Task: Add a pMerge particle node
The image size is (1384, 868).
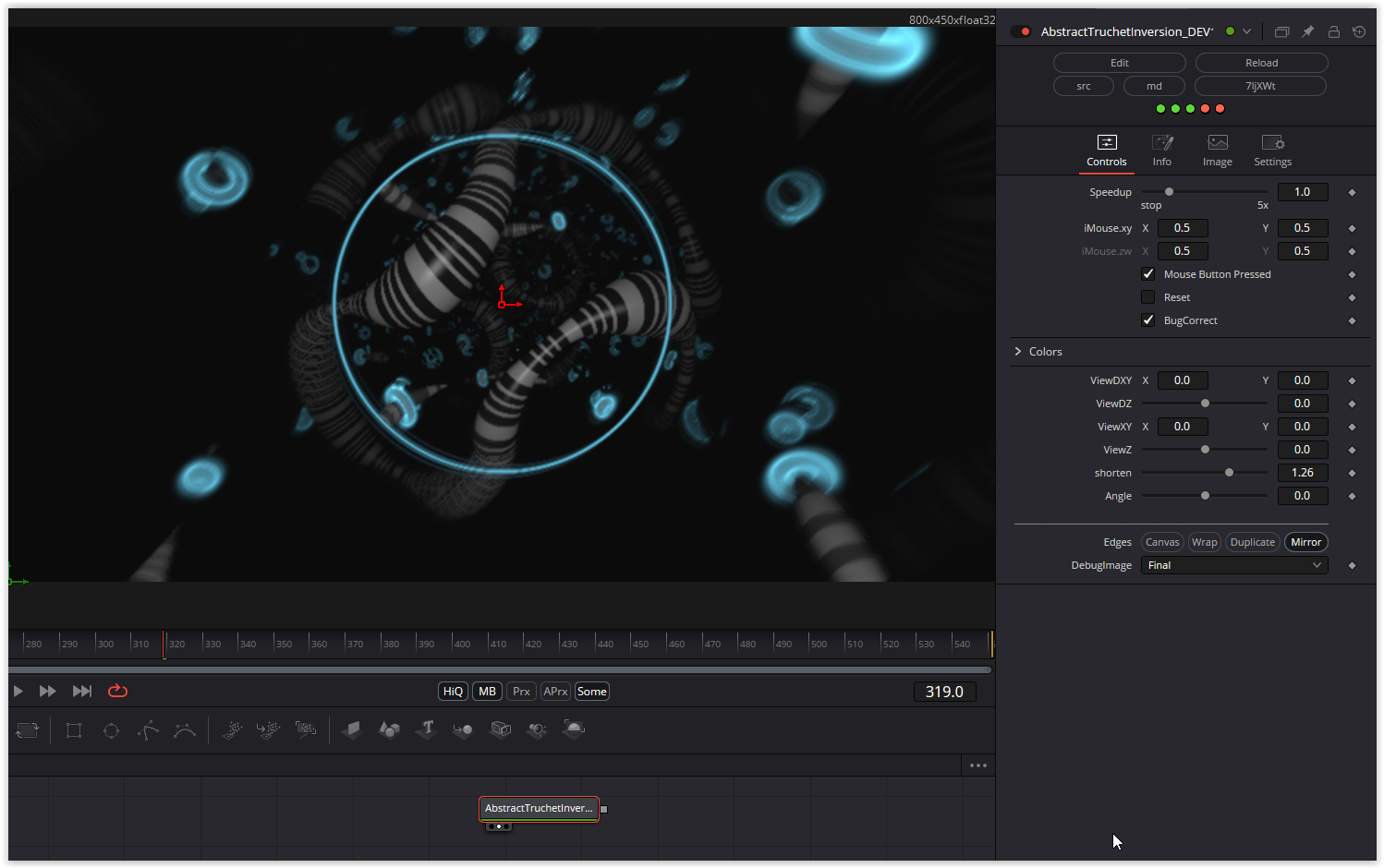Action: click(269, 730)
